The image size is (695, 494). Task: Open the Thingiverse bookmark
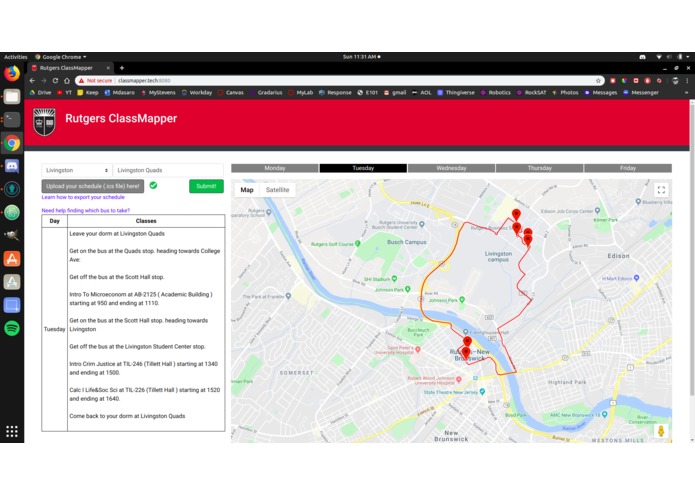point(456,93)
